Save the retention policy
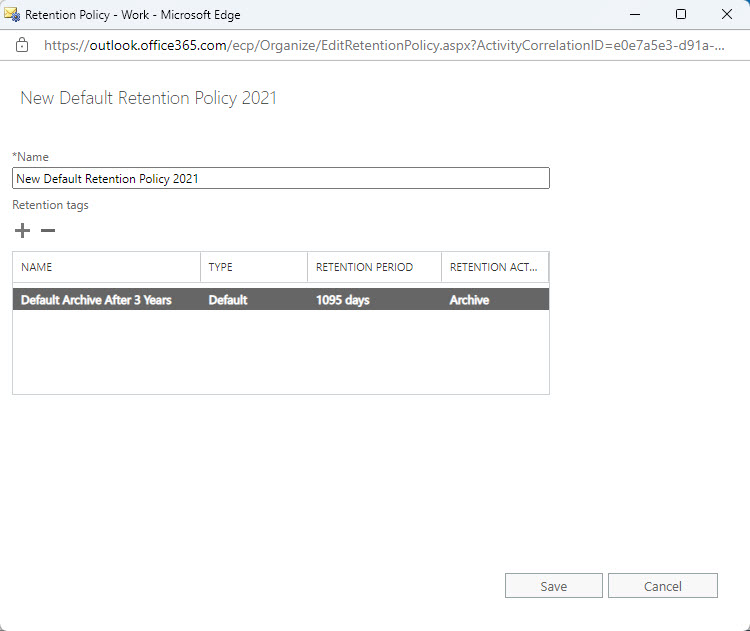 (553, 586)
